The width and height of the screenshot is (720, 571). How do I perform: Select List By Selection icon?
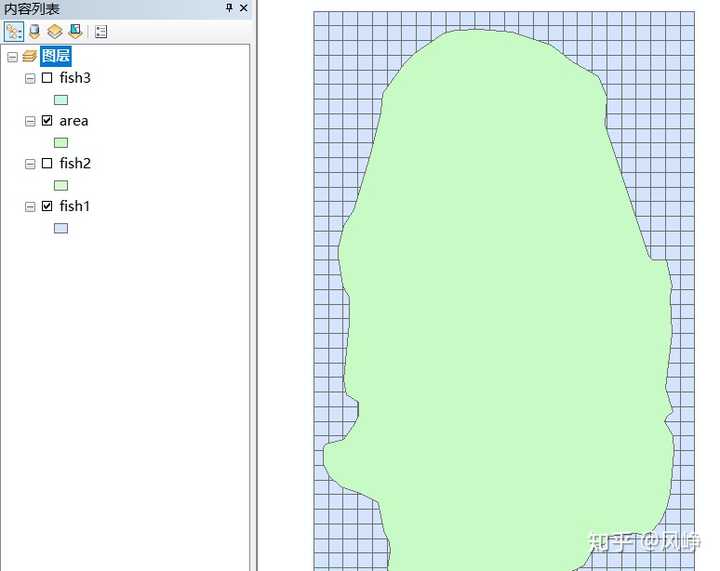pos(75,32)
